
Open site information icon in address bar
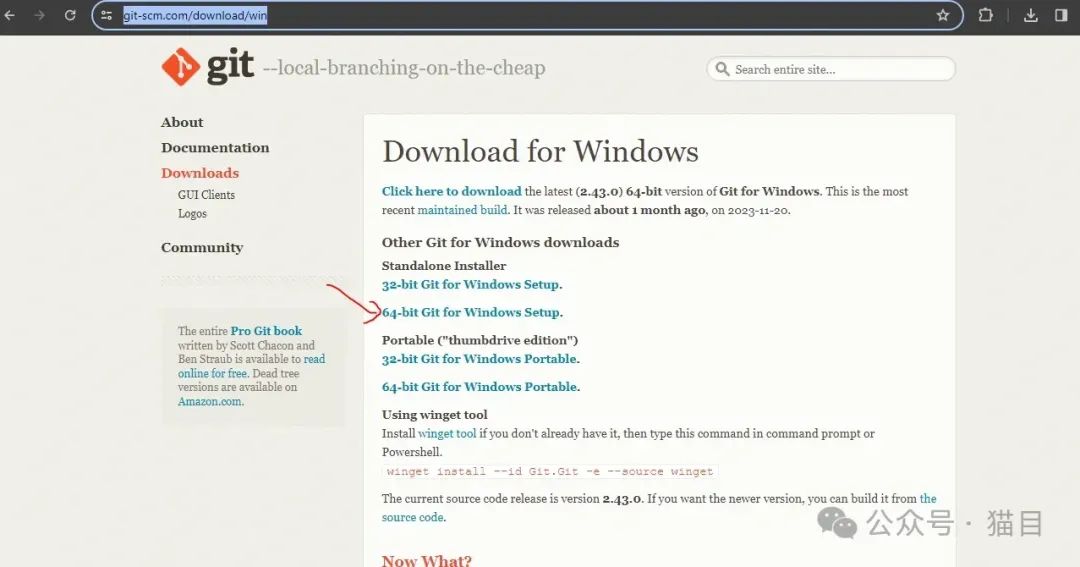tap(106, 15)
